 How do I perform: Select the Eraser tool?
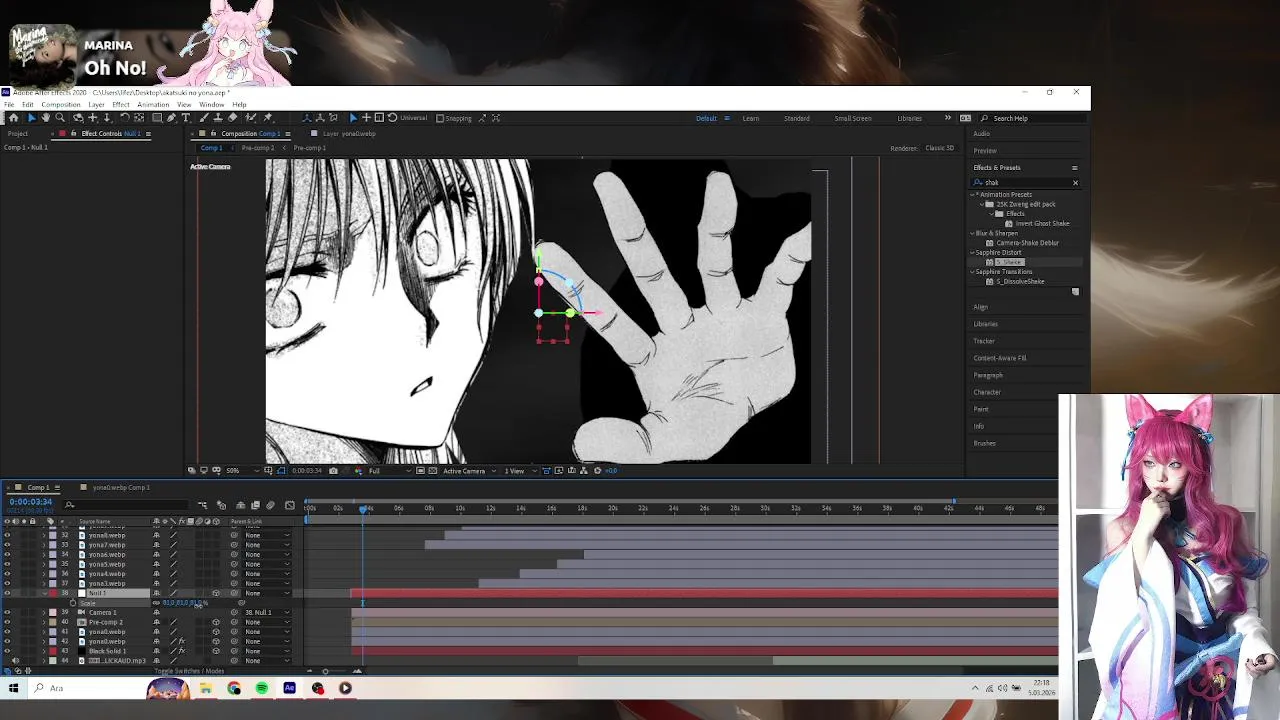tap(232, 118)
